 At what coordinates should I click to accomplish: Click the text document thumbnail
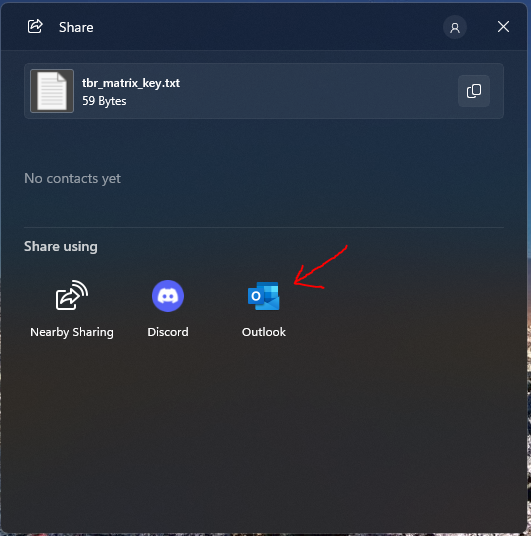[x=52, y=91]
